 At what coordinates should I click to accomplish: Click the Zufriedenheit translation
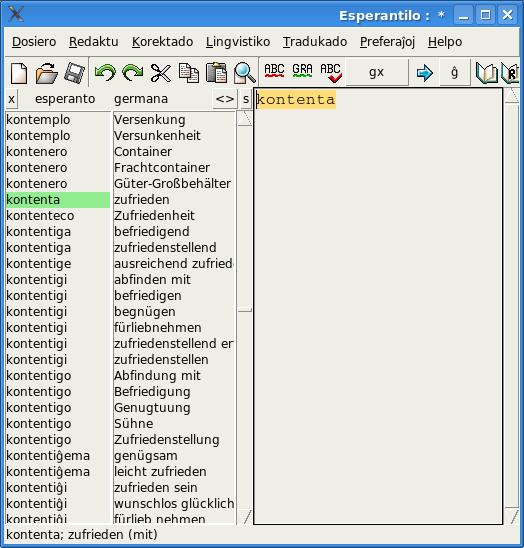point(154,216)
